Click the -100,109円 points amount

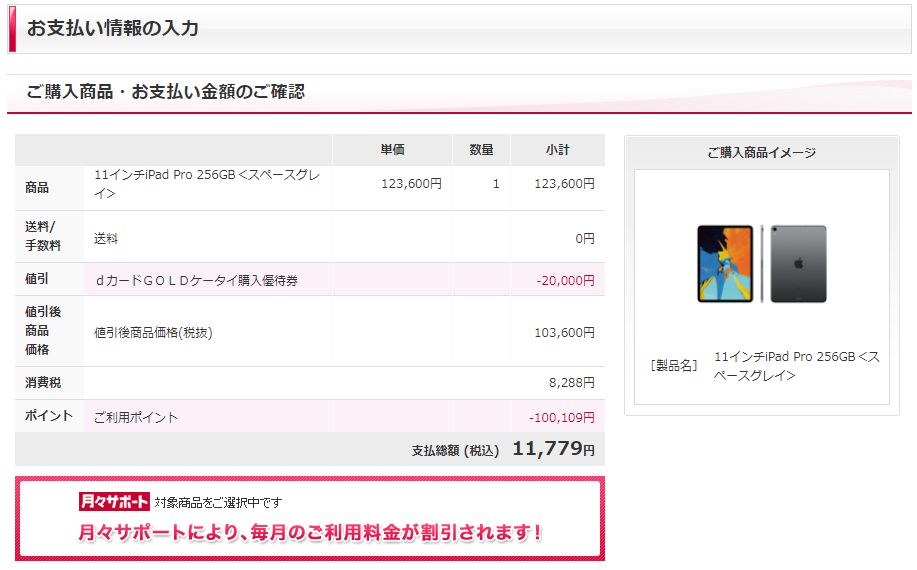coord(561,417)
